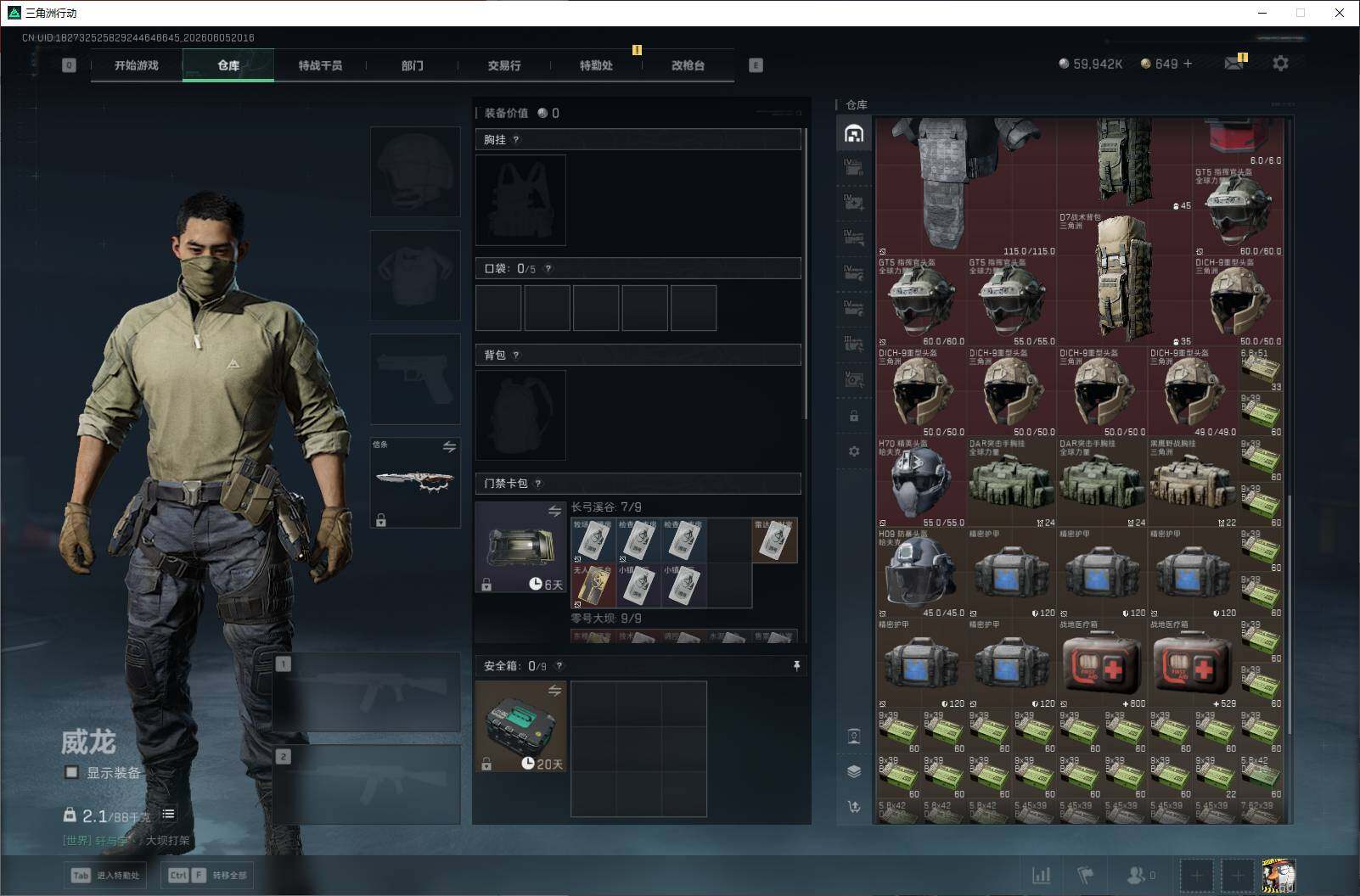
Task: Select the empty weapon slot 2
Action: [367, 785]
